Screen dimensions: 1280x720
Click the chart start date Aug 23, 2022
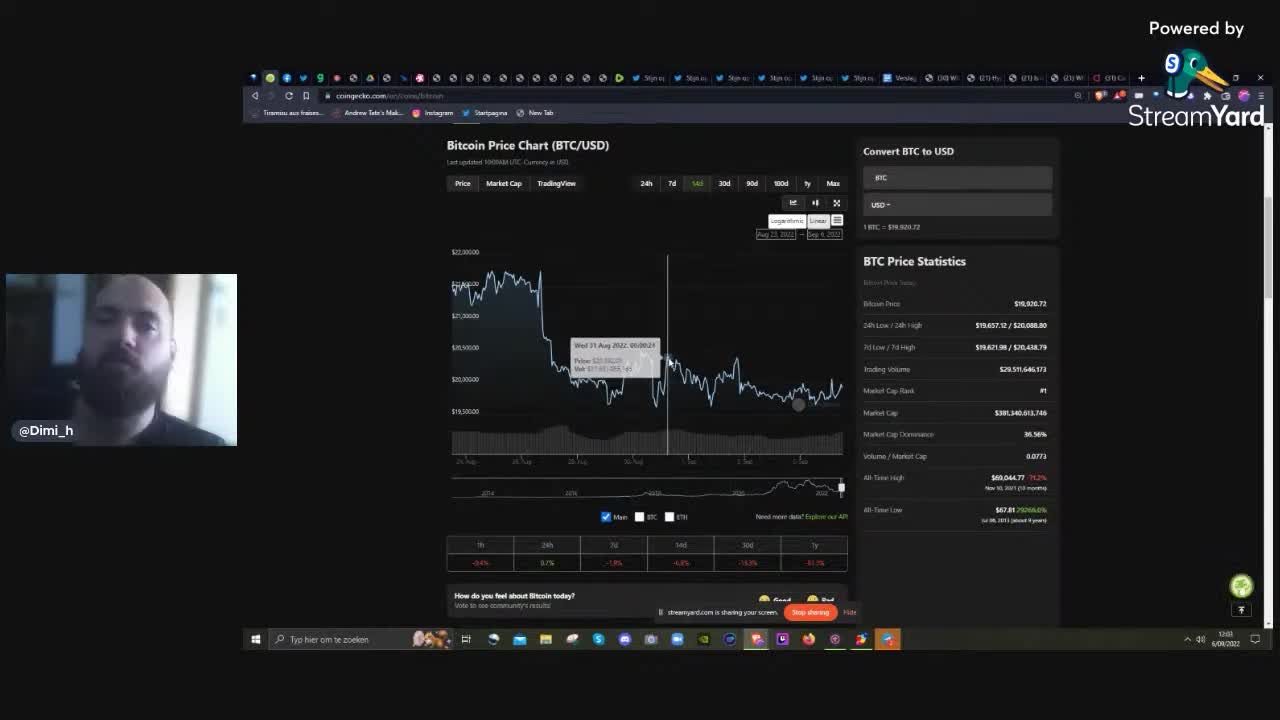coord(776,234)
